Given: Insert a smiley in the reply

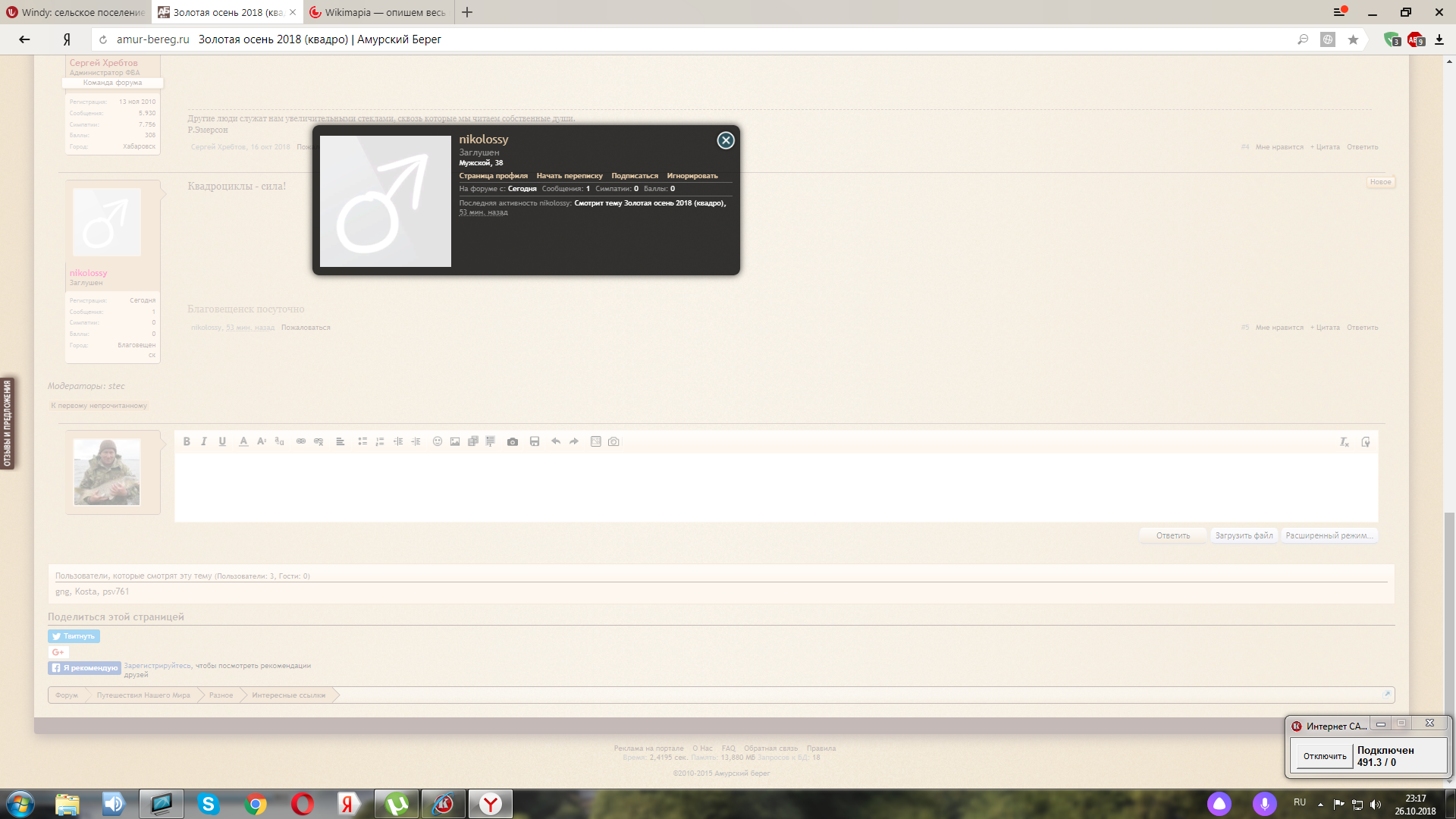Looking at the screenshot, I should 438,441.
